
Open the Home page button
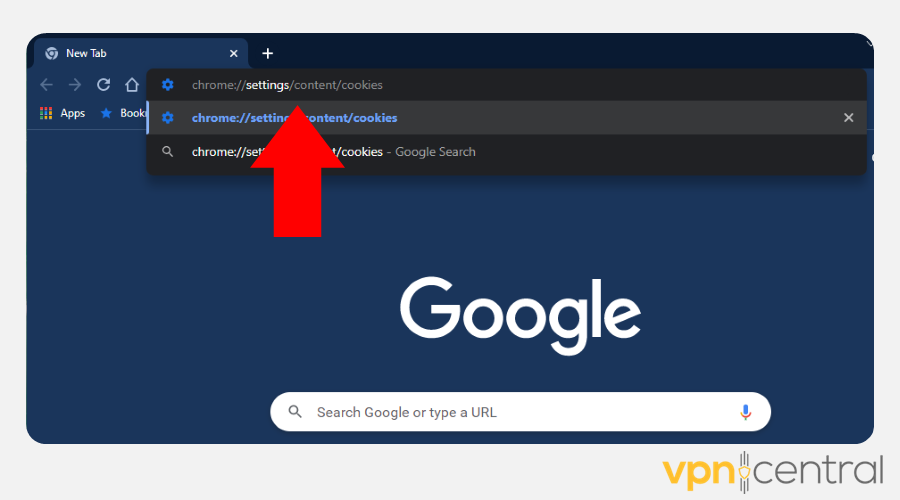pos(132,85)
